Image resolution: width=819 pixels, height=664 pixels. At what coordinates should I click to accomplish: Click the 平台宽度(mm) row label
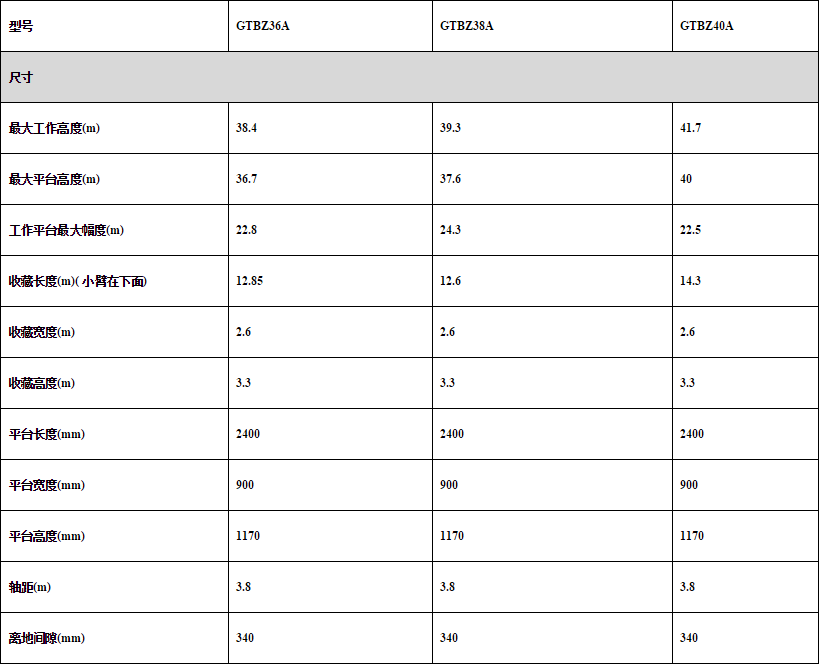tap(47, 485)
